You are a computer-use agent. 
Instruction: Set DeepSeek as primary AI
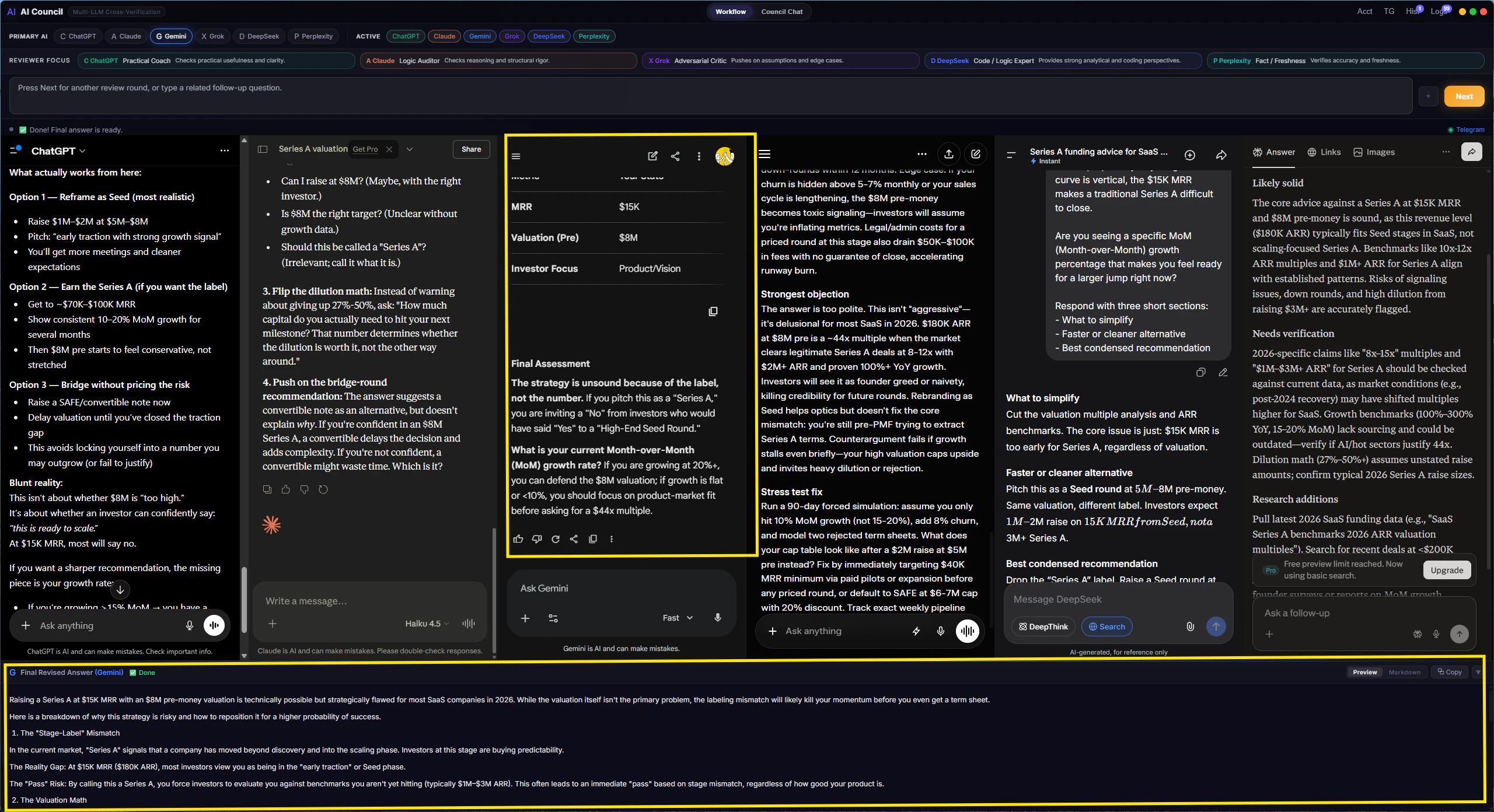coord(259,36)
